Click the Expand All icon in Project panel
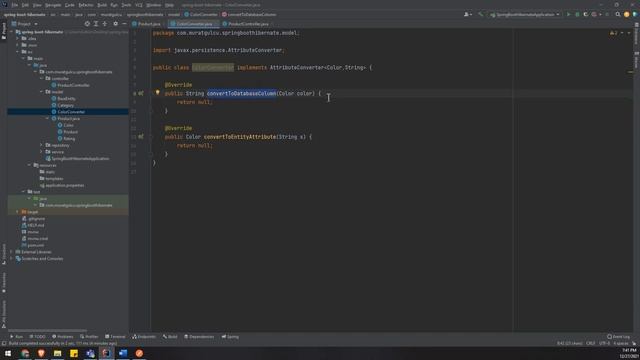Viewport: 640px width, 360px height. (x=96, y=24)
